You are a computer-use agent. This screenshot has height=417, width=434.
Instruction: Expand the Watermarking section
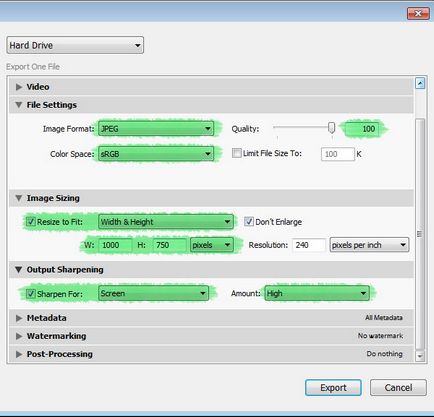pyautogui.click(x=19, y=336)
